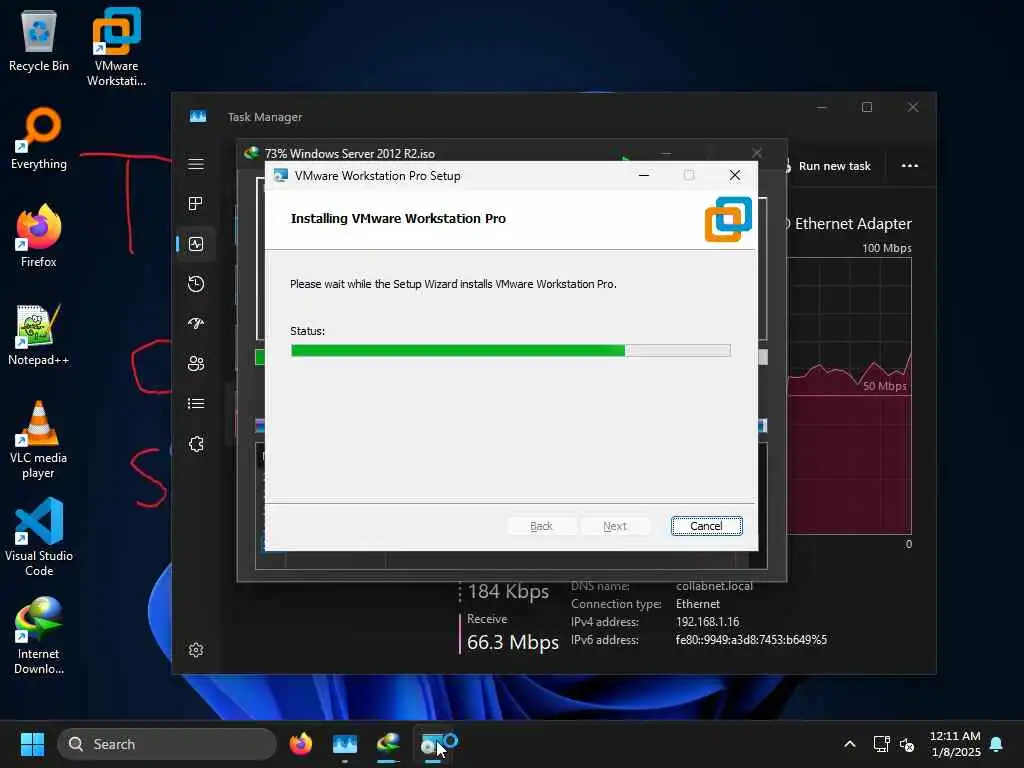Image resolution: width=1024 pixels, height=768 pixels.
Task: Open VMware Workstation desktop shortcut
Action: [116, 47]
